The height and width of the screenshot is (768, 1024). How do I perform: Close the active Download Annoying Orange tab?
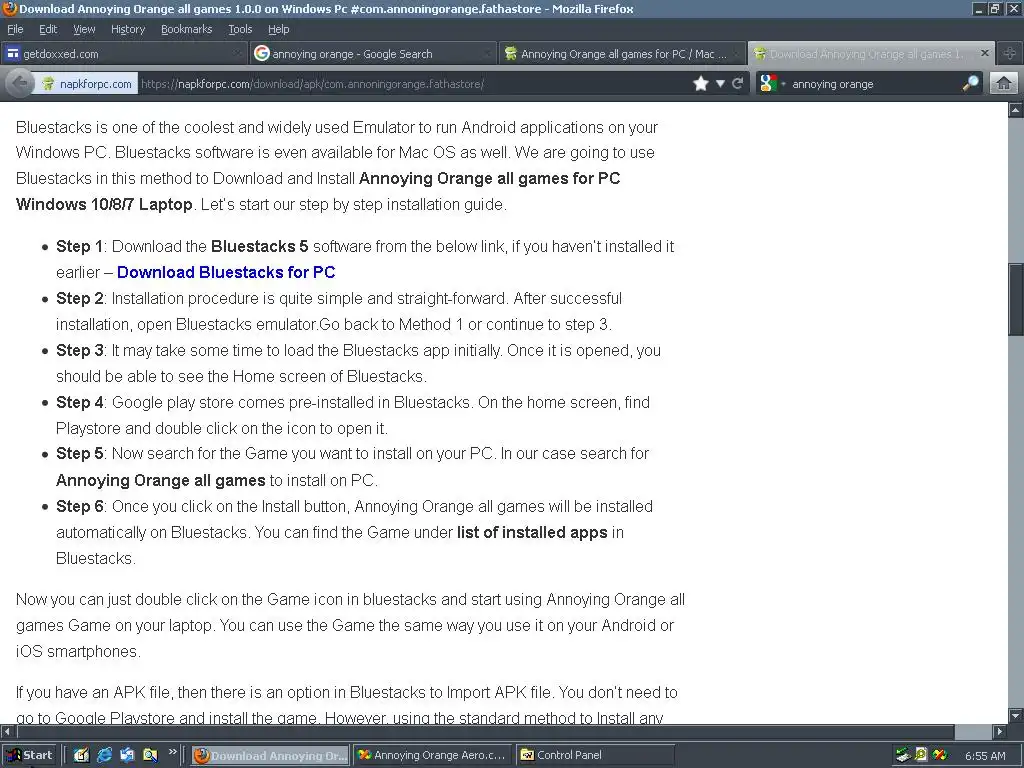click(x=985, y=53)
